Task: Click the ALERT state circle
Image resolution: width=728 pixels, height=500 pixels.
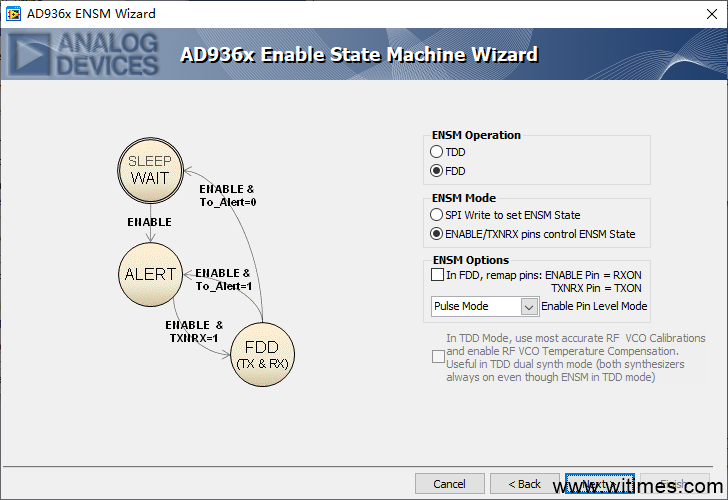Action: (x=150, y=274)
